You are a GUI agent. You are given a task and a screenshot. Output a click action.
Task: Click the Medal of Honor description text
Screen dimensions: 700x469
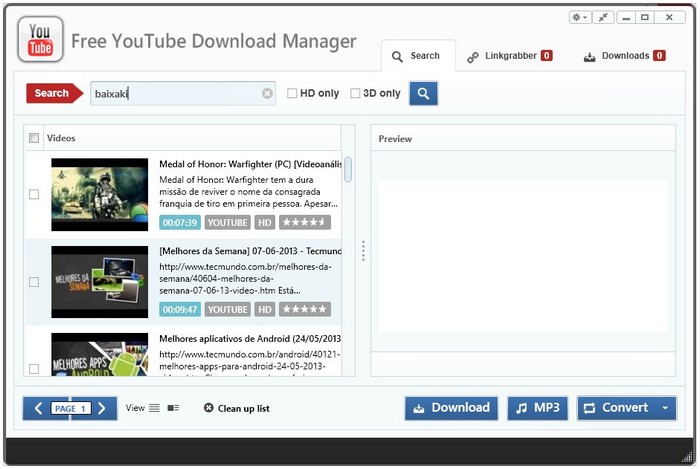(248, 192)
